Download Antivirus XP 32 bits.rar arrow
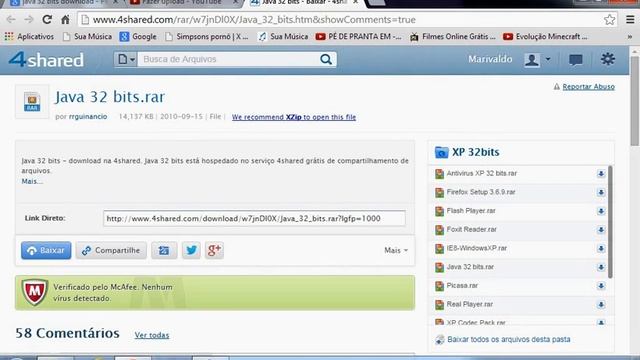This screenshot has height=360, width=640. click(x=601, y=174)
